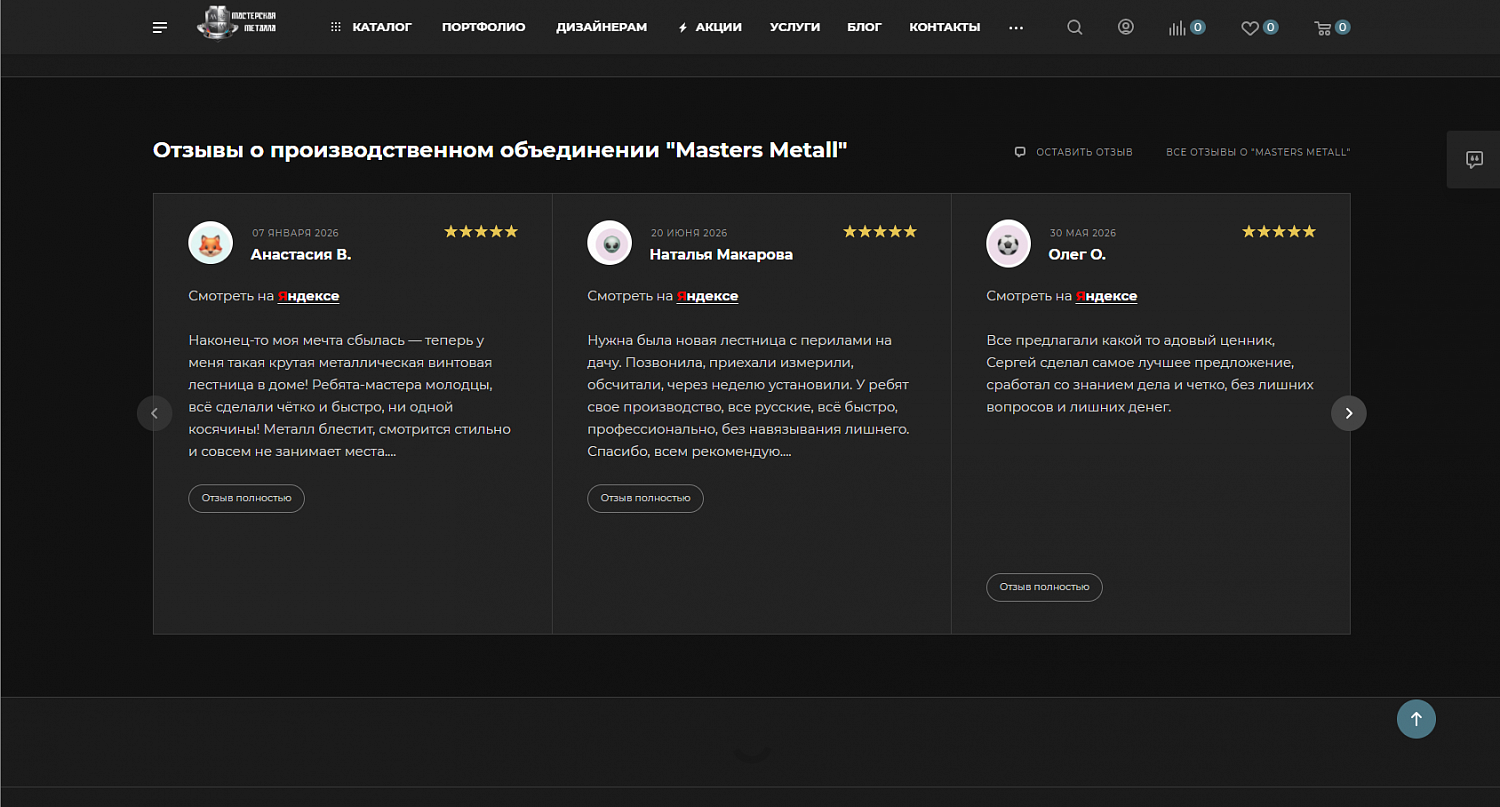Click review text starting "Наконец-то моя мечта сбылась"
The image size is (1500, 807).
(x=350, y=396)
